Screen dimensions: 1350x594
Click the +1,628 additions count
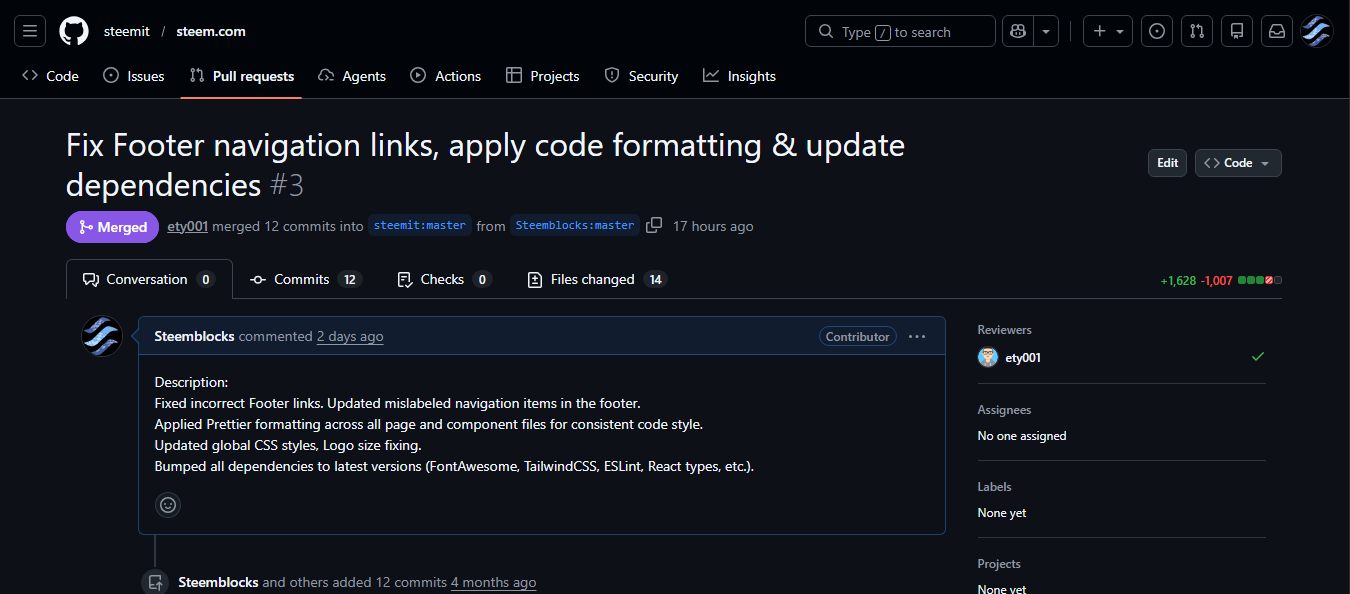1178,281
